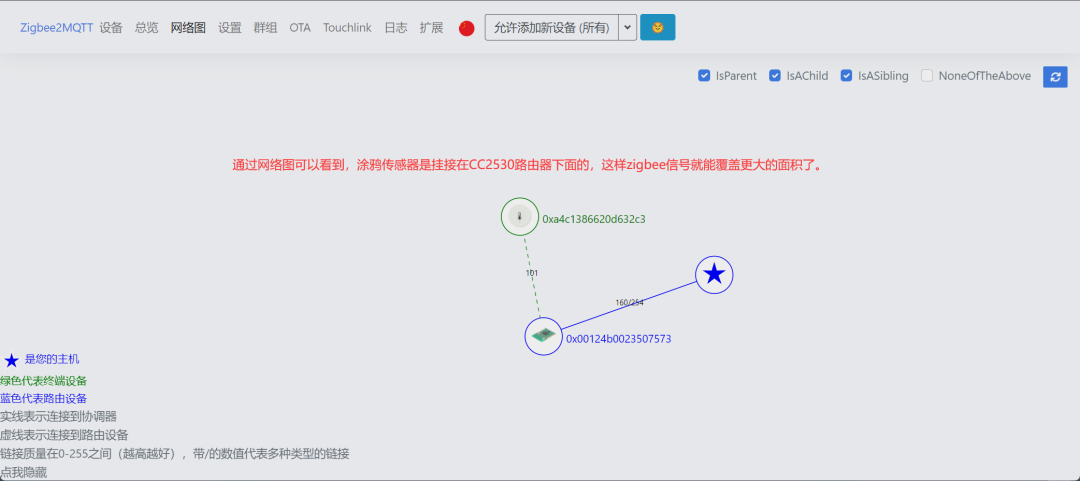Open the Touchlink page
Image resolution: width=1080 pixels, height=481 pixels.
[347, 28]
